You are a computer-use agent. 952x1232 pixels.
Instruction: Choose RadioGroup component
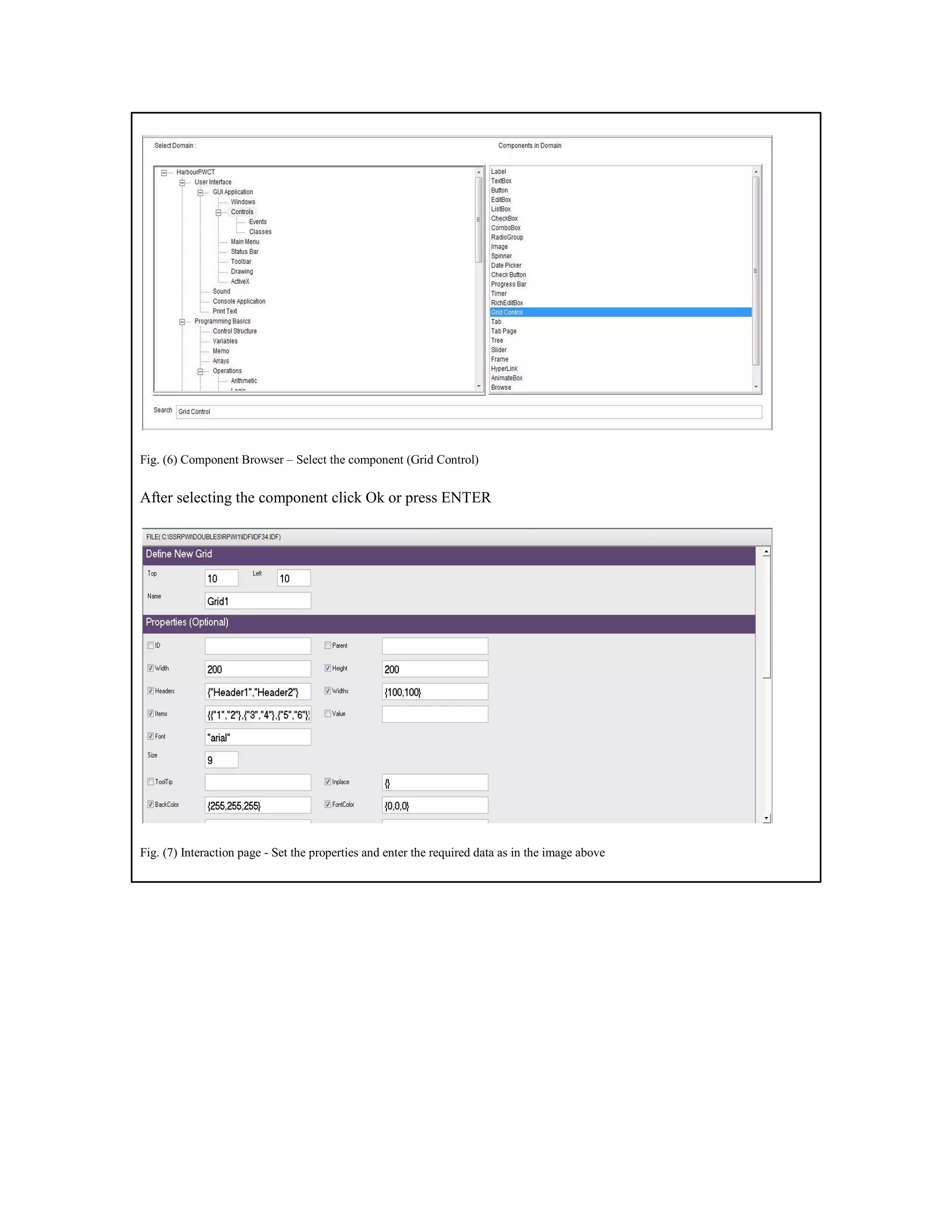[x=507, y=238]
